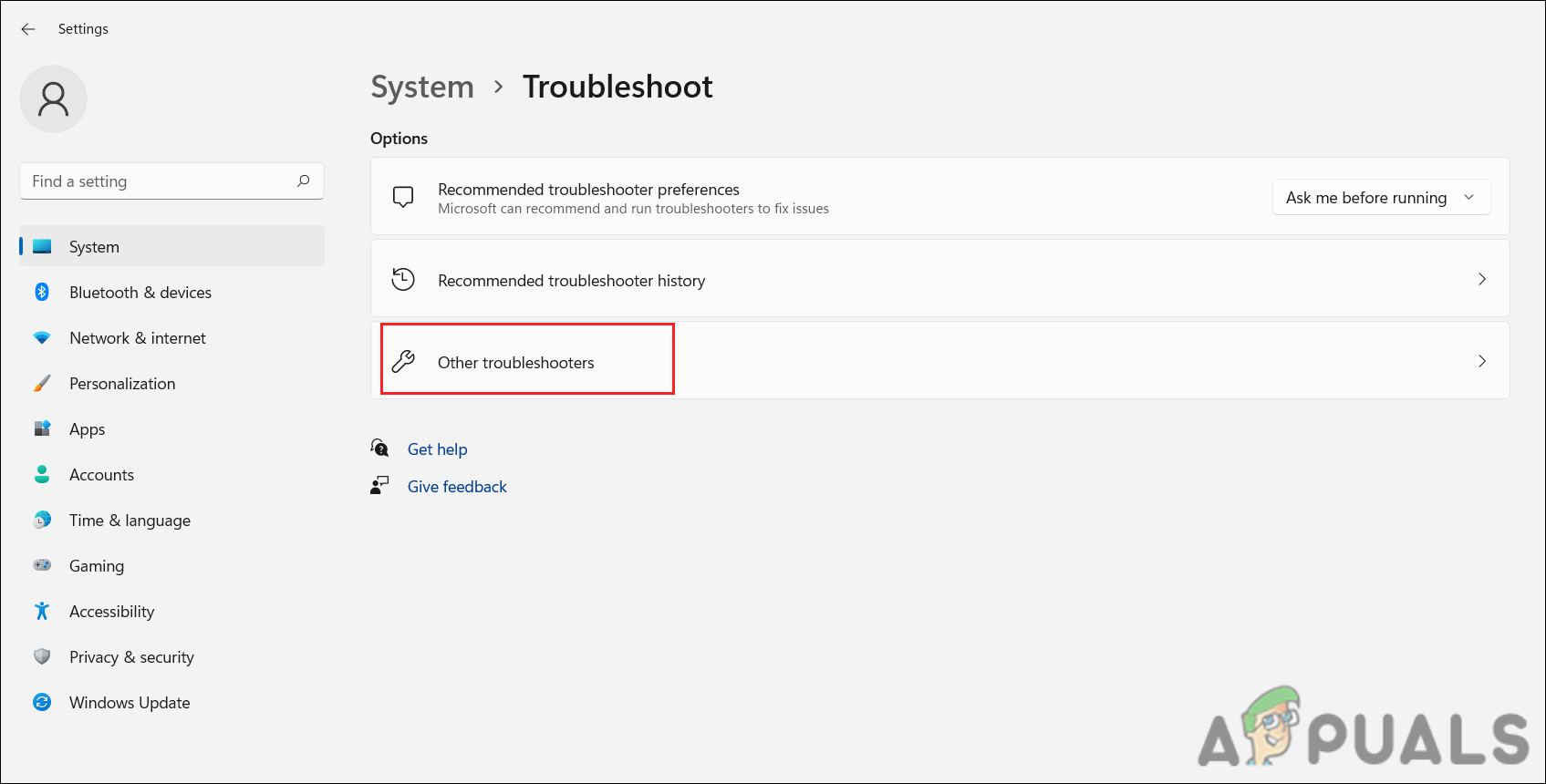The height and width of the screenshot is (784, 1546).
Task: Click the user profile avatar icon
Action: [53, 99]
